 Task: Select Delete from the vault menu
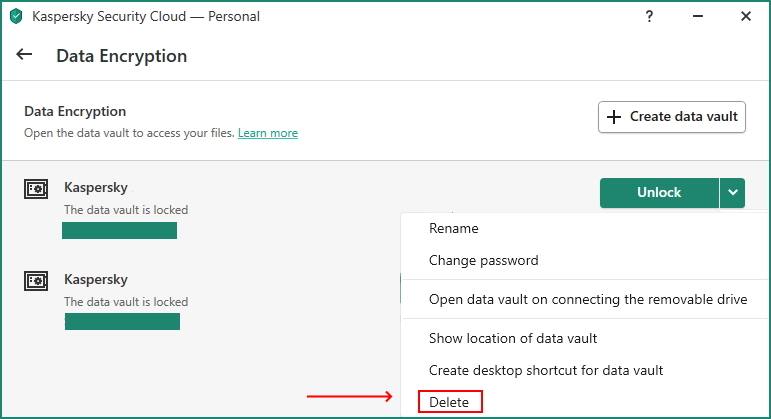[449, 402]
